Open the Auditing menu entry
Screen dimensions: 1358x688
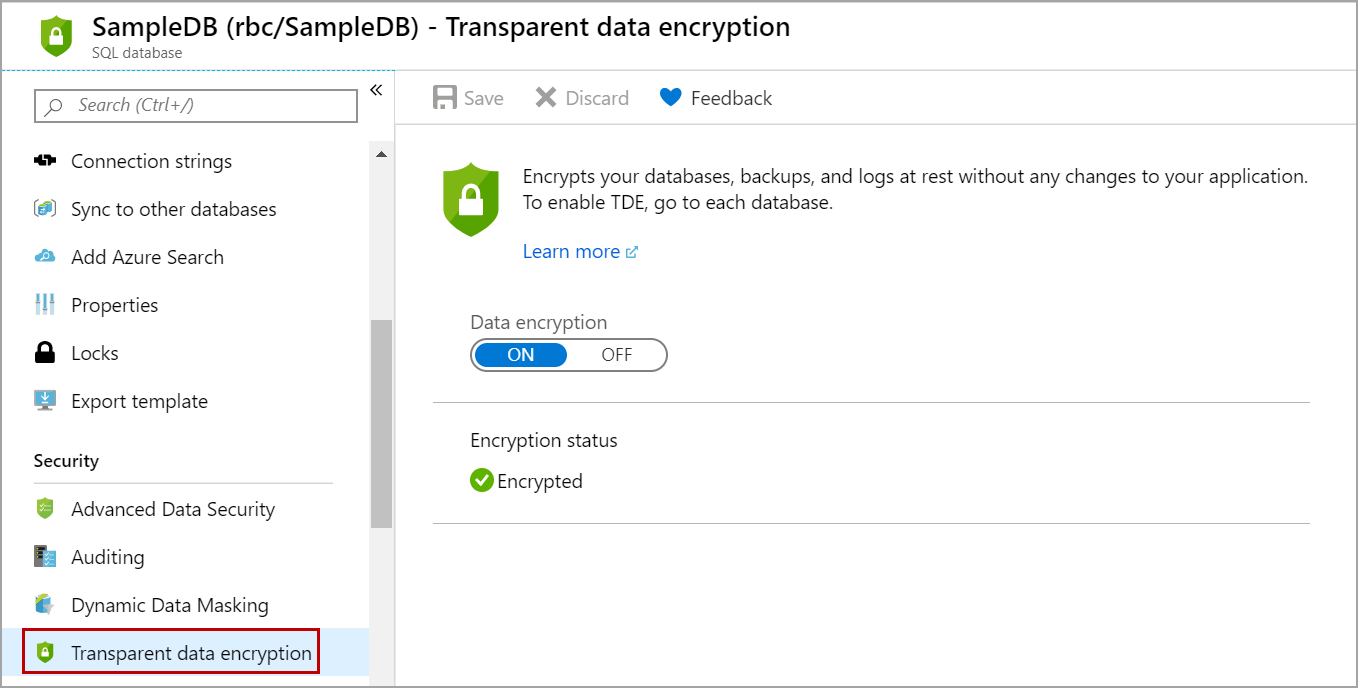tap(107, 557)
